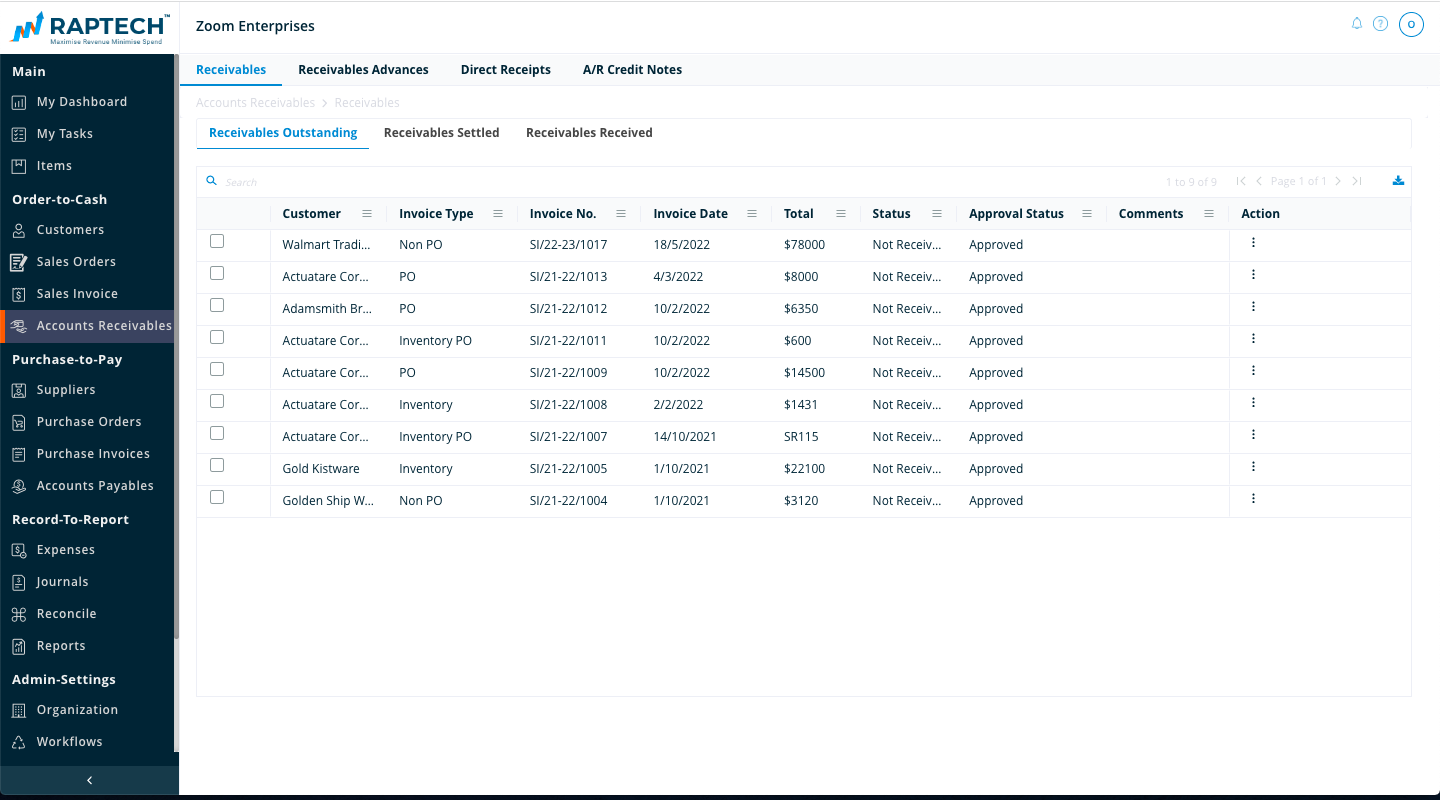The height and width of the screenshot is (800, 1440).
Task: Go to the previous page arrow
Action: tap(1259, 181)
